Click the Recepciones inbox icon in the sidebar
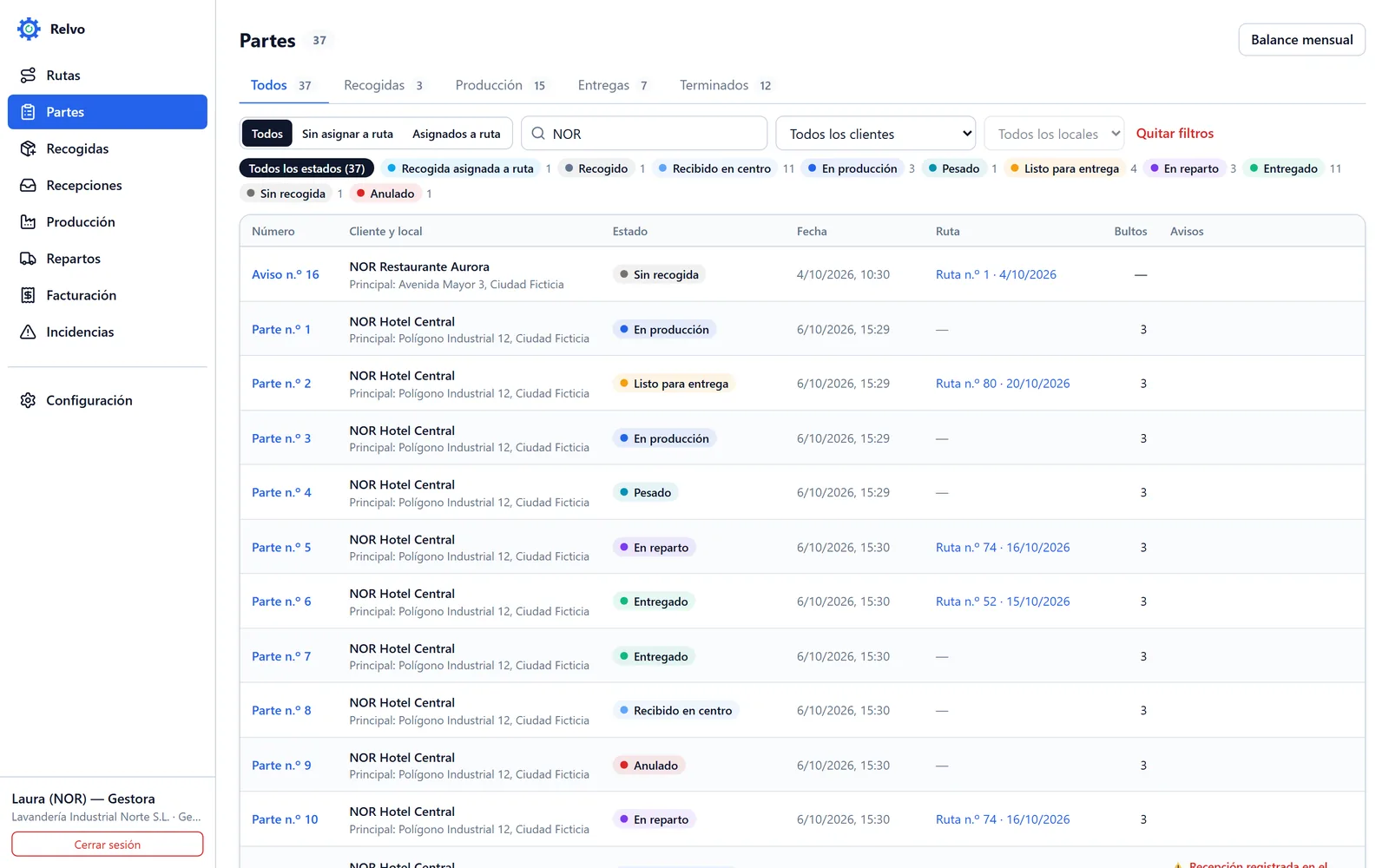This screenshot has height=868, width=1389. pos(28,185)
